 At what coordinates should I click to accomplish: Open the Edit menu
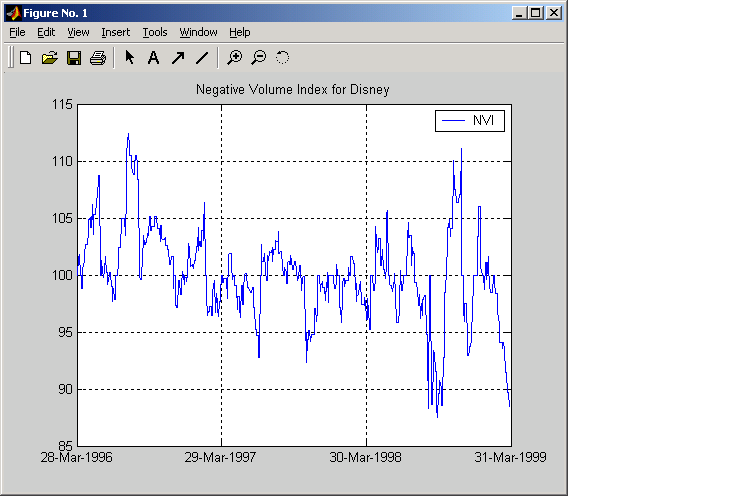click(x=46, y=32)
